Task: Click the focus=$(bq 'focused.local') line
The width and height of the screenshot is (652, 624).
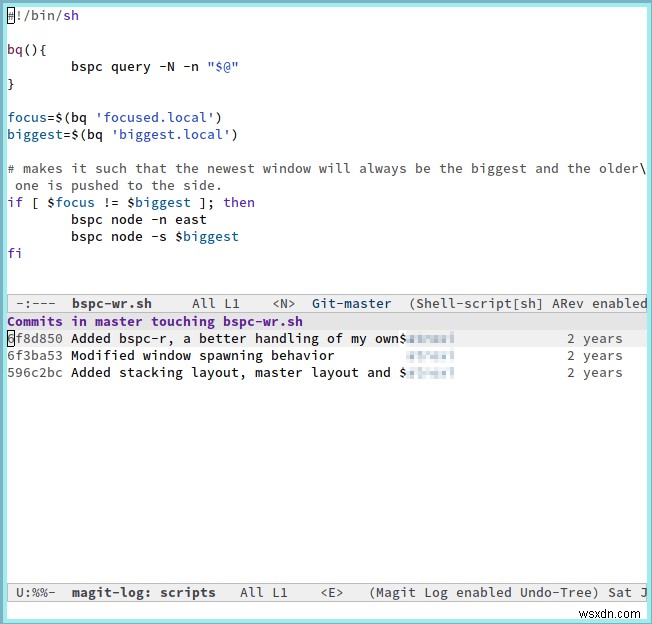Action: pos(114,118)
